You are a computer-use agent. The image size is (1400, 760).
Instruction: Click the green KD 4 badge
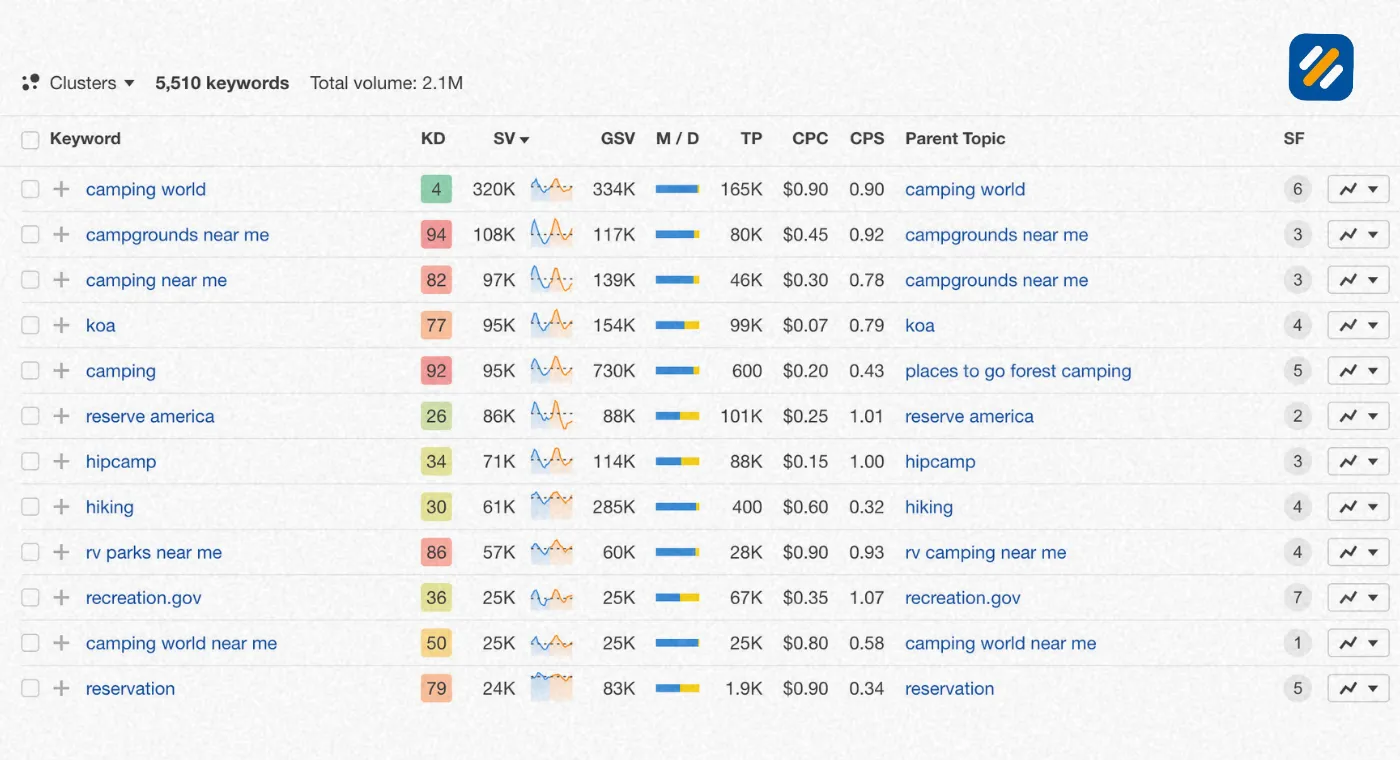[436, 189]
